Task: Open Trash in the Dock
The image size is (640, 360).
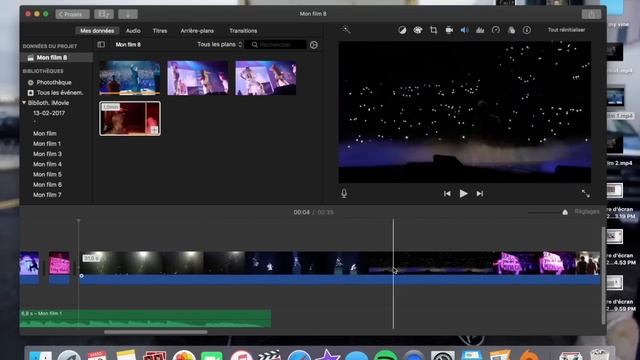Action: tap(599, 355)
